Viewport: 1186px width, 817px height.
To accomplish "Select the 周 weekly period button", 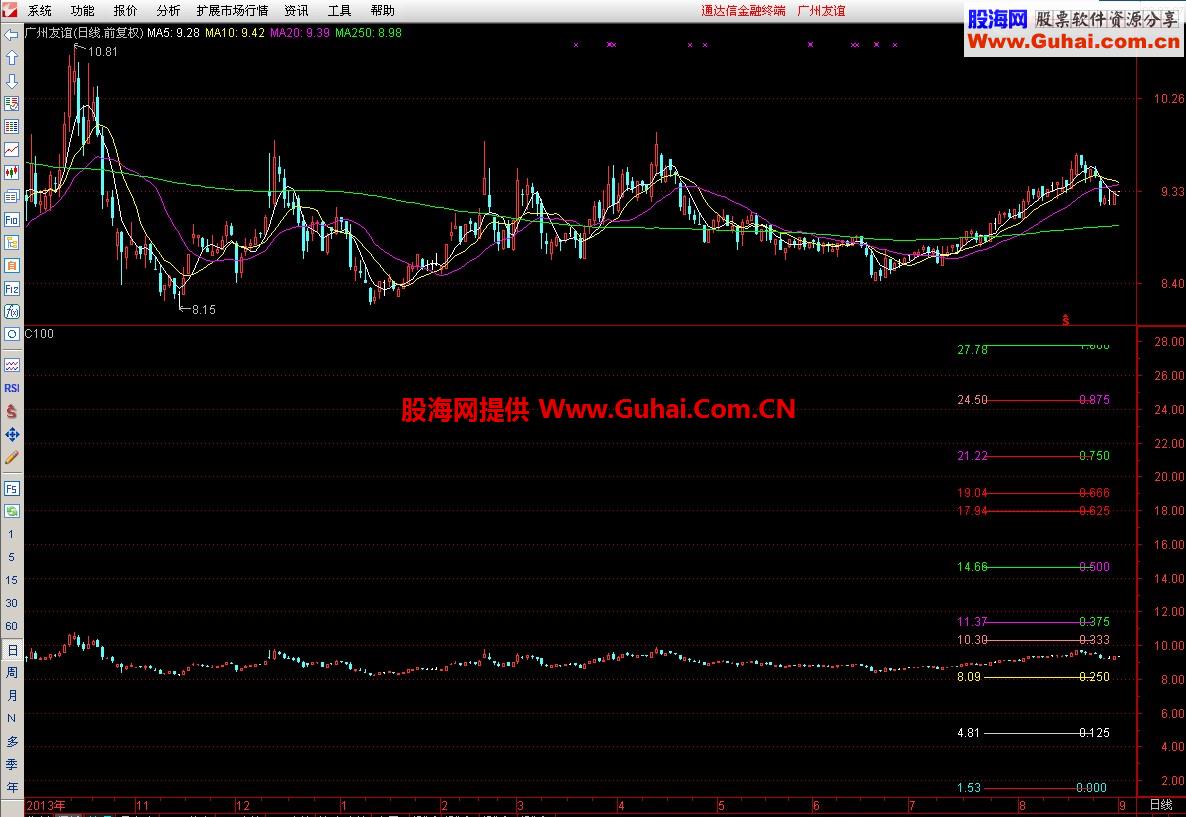I will pos(11,673).
